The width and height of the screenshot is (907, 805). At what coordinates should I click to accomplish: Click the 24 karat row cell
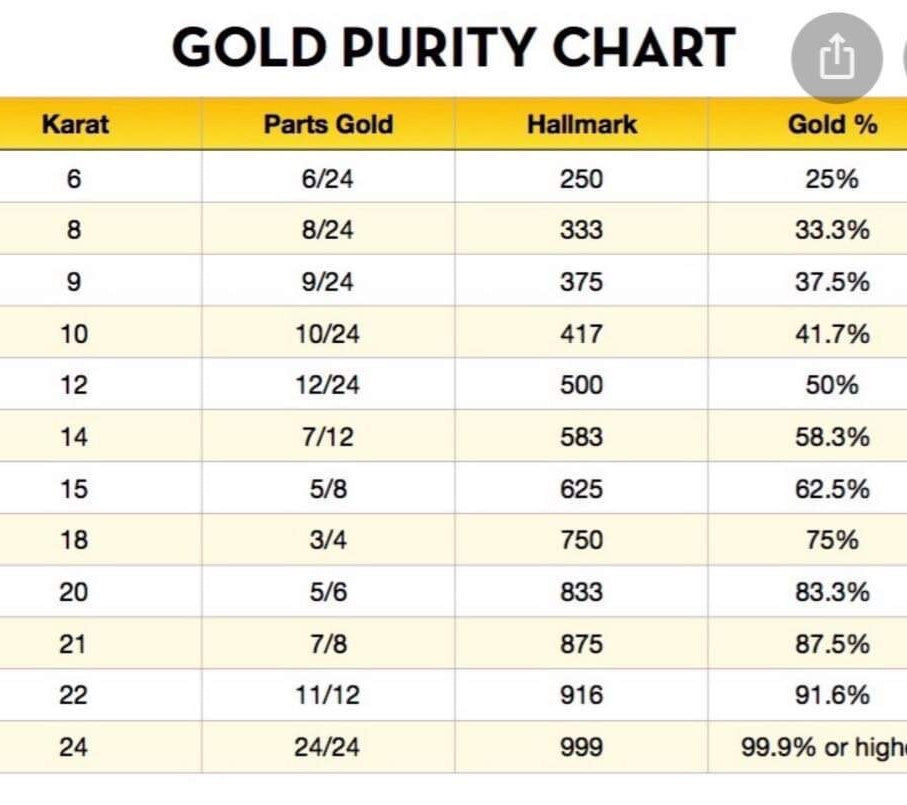(x=73, y=747)
